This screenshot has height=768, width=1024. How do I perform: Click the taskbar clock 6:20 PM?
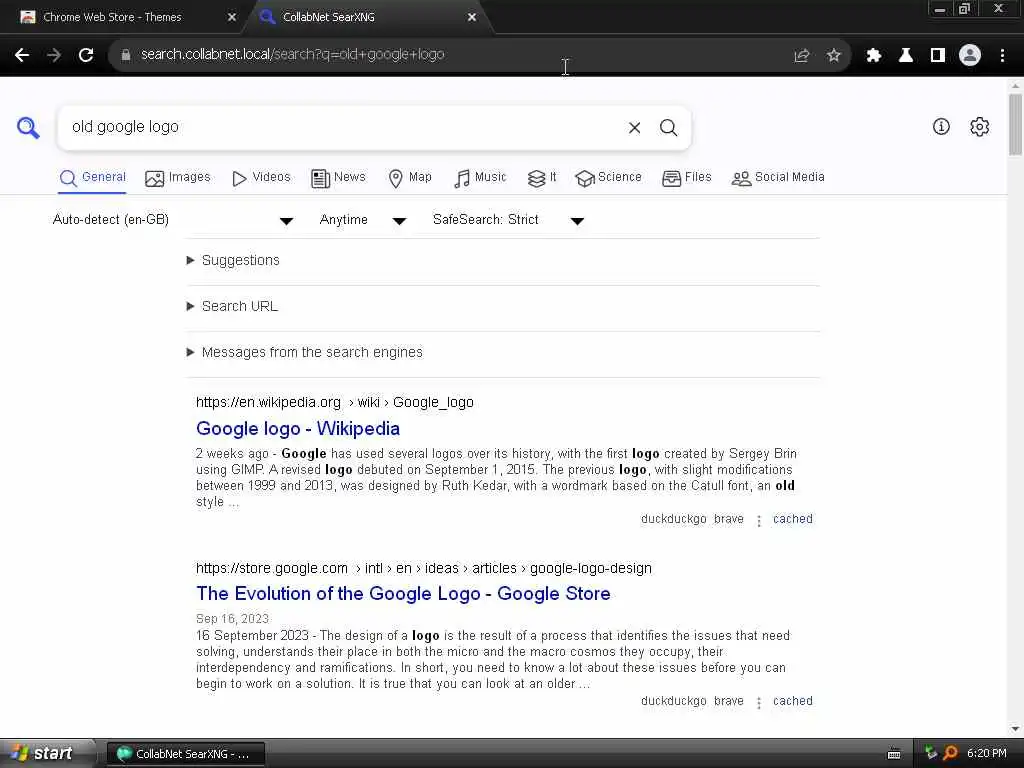coord(986,754)
